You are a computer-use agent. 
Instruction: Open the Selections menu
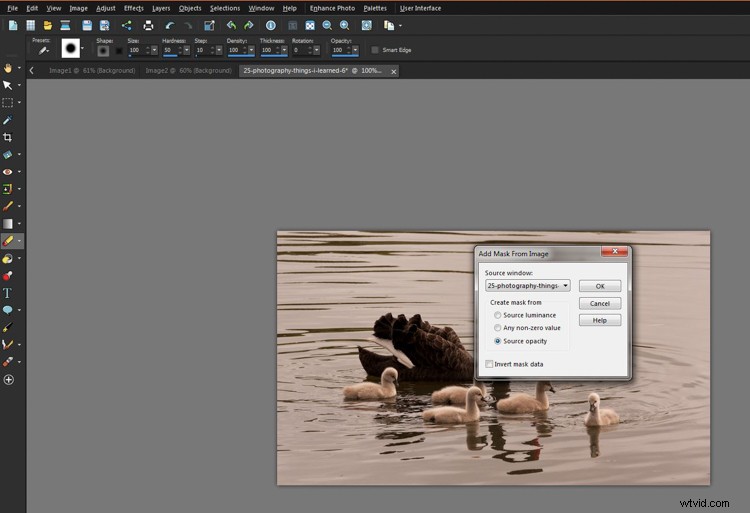coord(225,8)
